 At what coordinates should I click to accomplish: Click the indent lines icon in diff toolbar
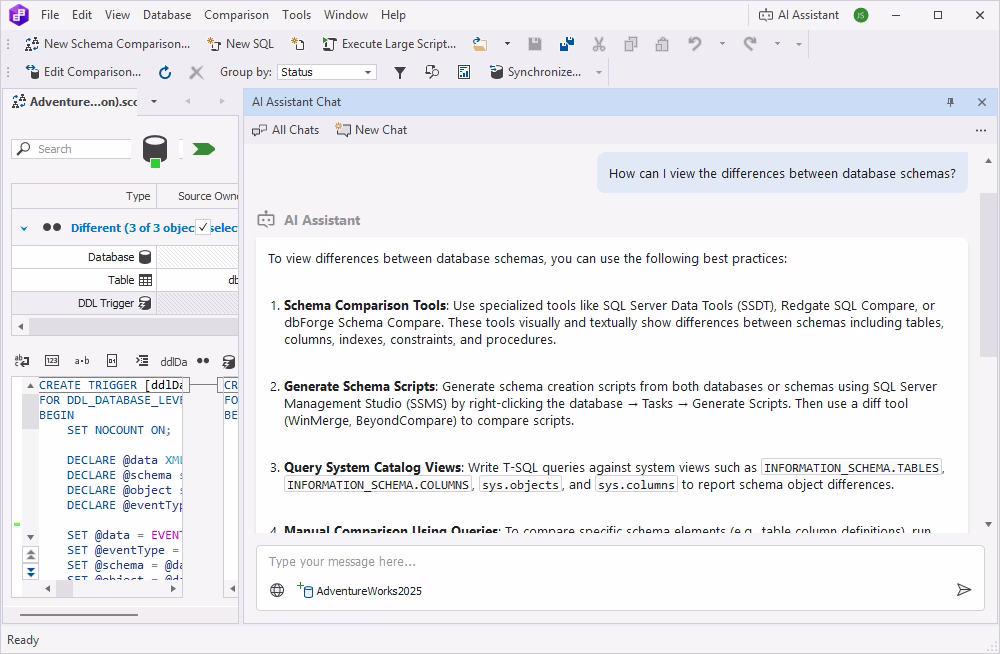coord(142,361)
